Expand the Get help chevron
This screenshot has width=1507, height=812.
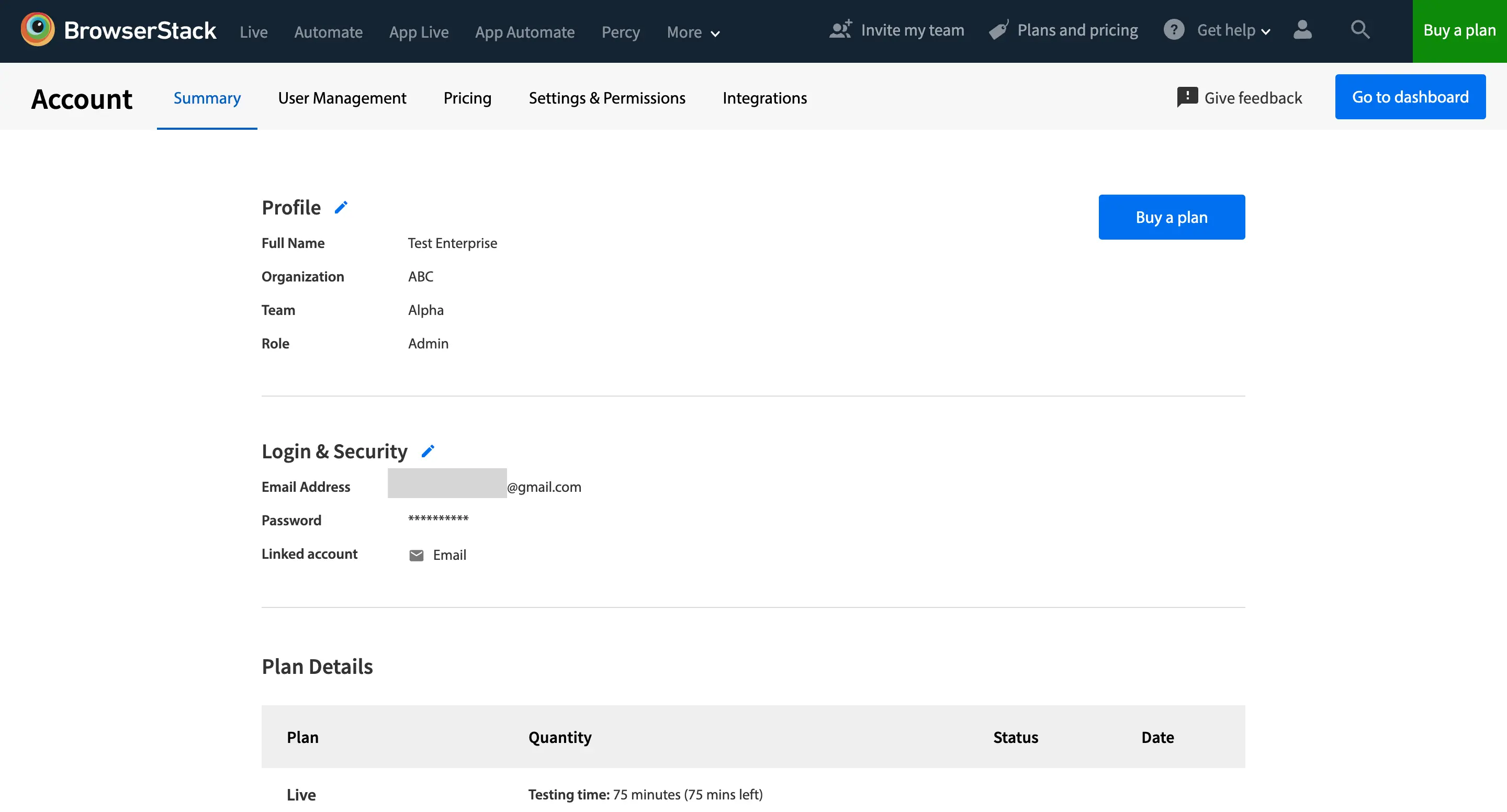pos(1266,31)
